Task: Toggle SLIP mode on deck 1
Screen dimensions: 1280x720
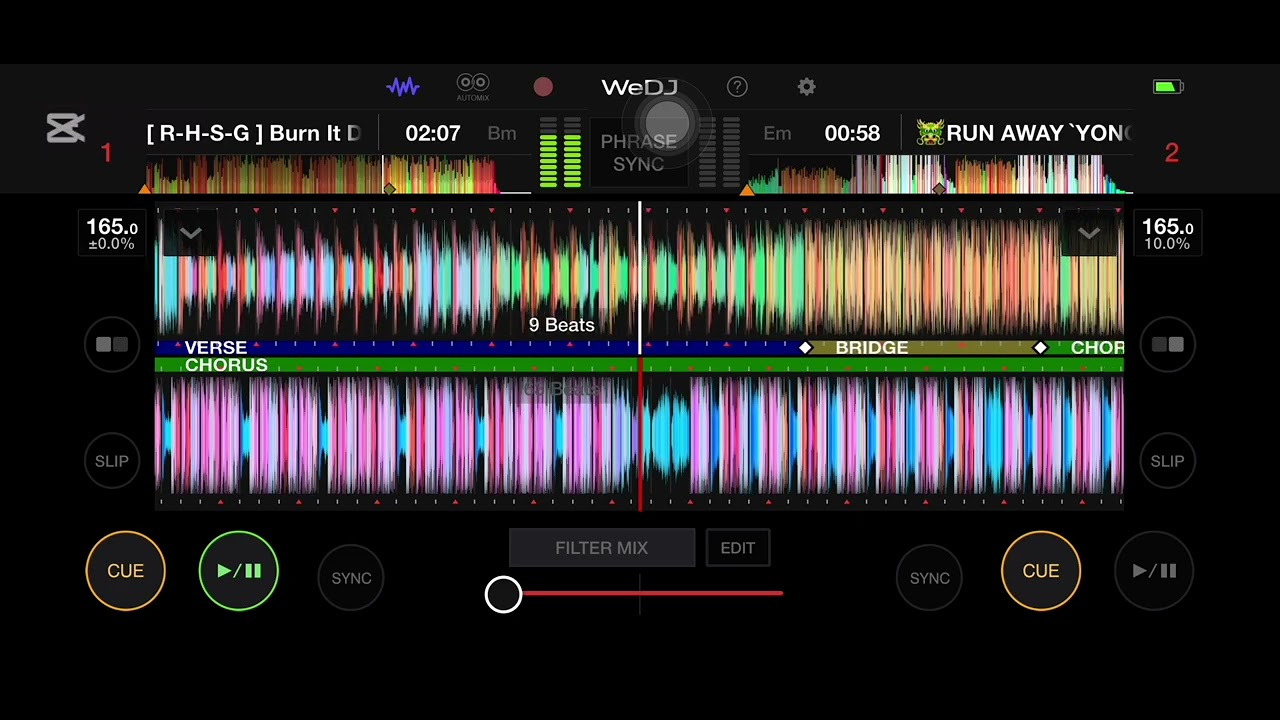Action: pos(112,461)
